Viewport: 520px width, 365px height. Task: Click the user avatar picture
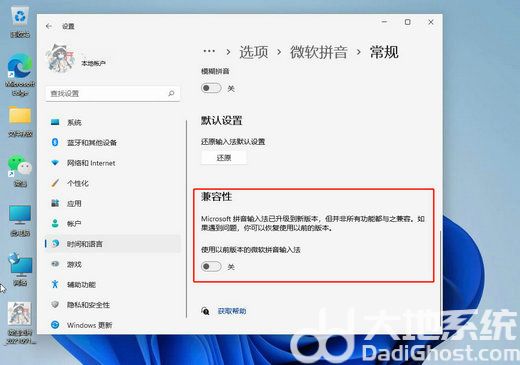click(60, 58)
